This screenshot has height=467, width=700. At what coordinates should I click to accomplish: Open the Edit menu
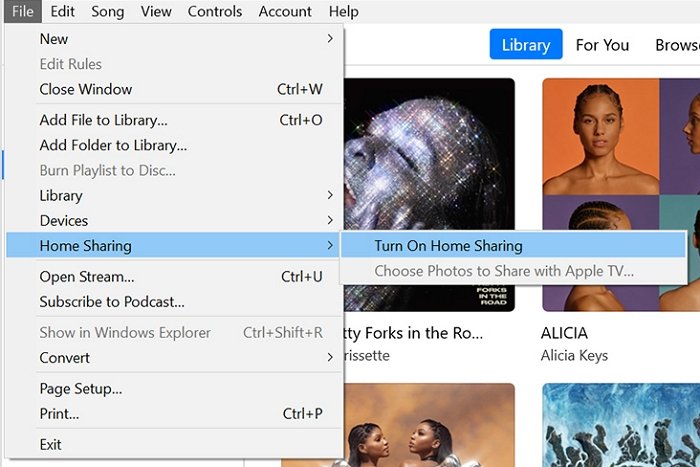pyautogui.click(x=62, y=11)
